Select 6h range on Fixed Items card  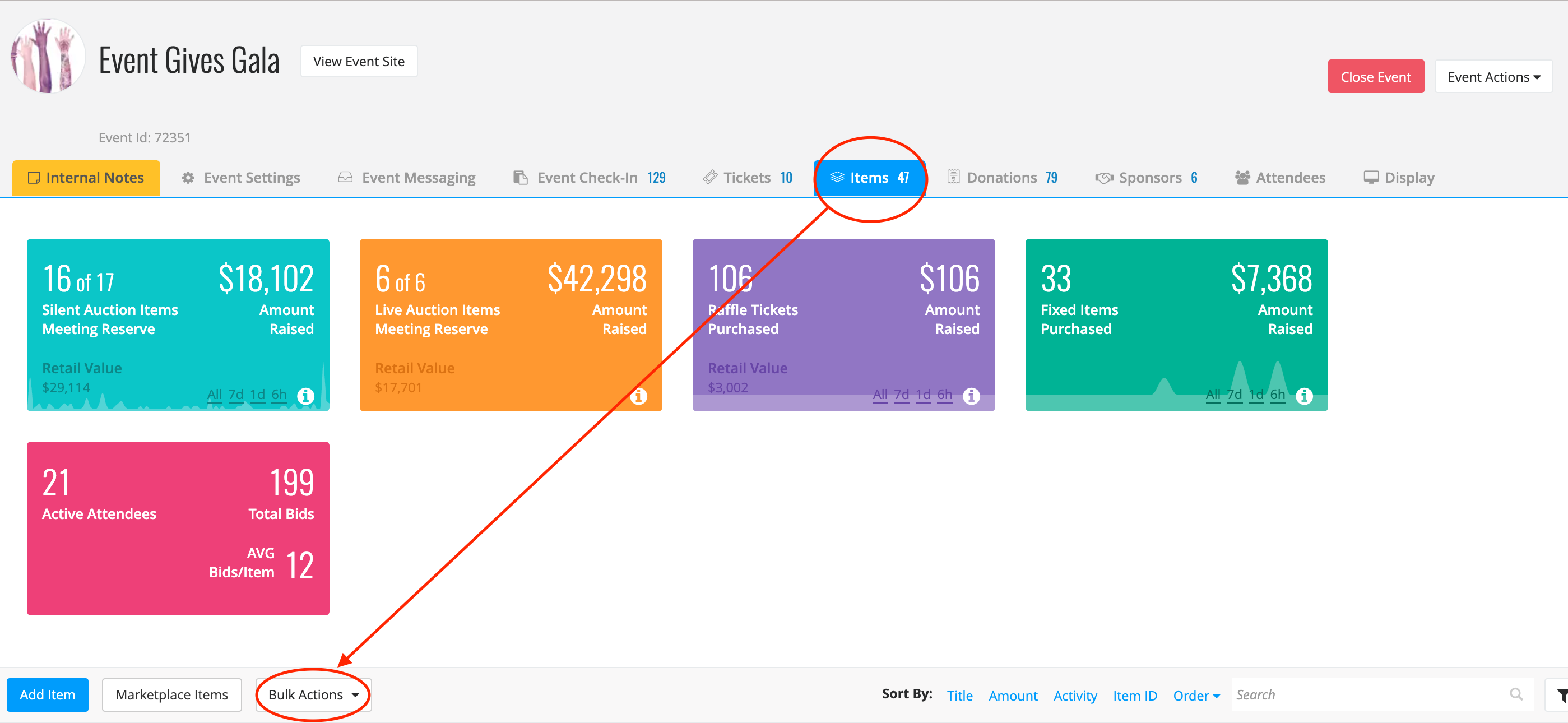pyautogui.click(x=1278, y=395)
